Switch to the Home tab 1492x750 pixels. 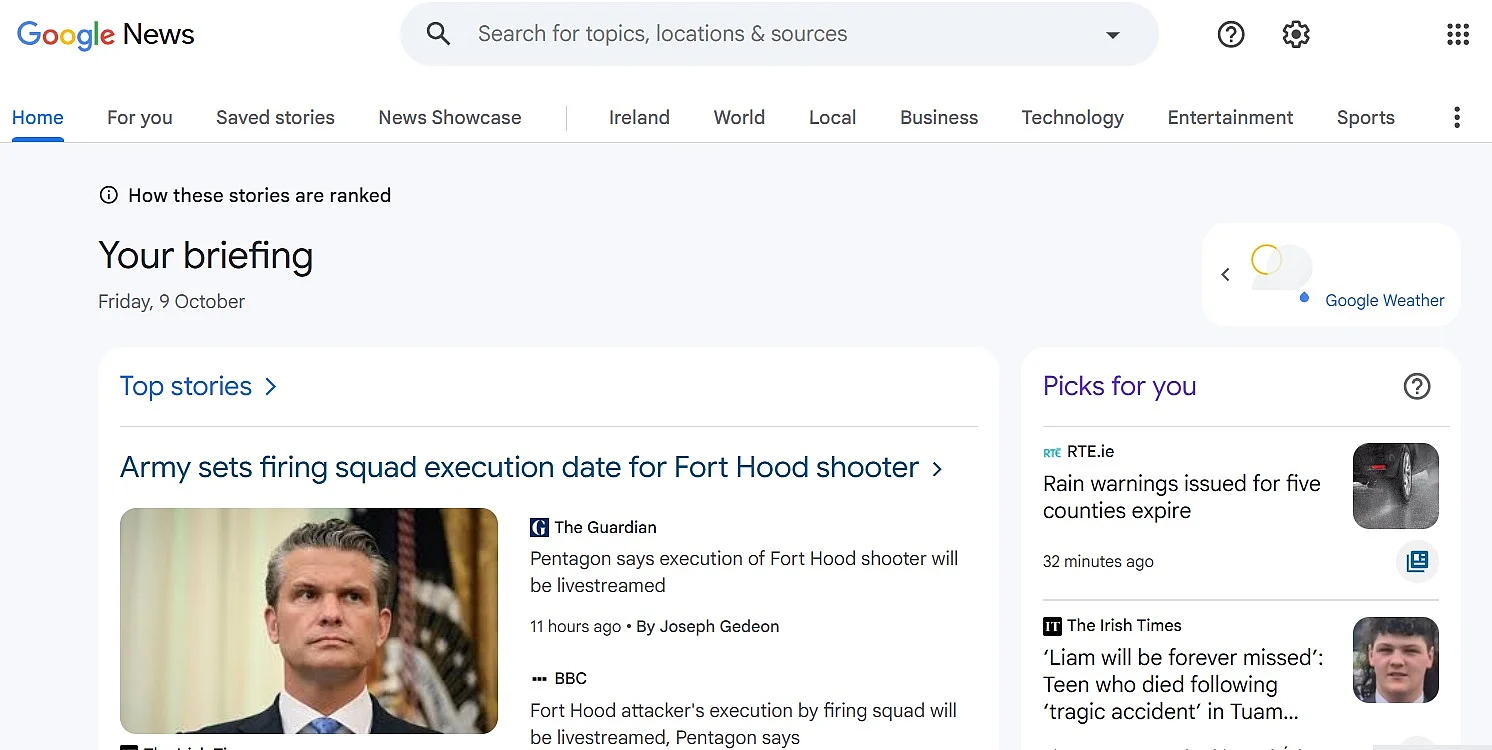click(x=38, y=118)
